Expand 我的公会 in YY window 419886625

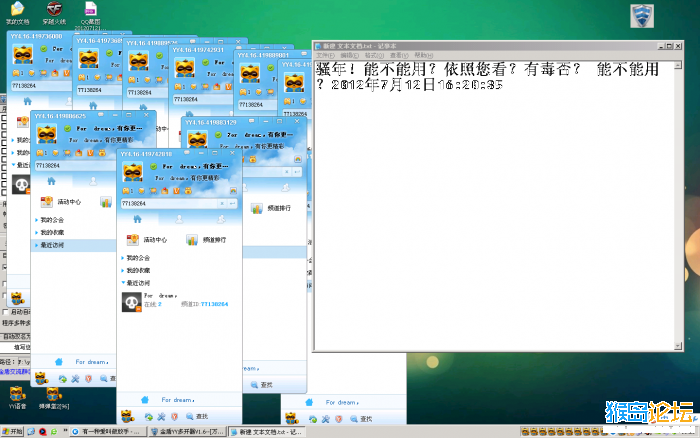pos(50,220)
